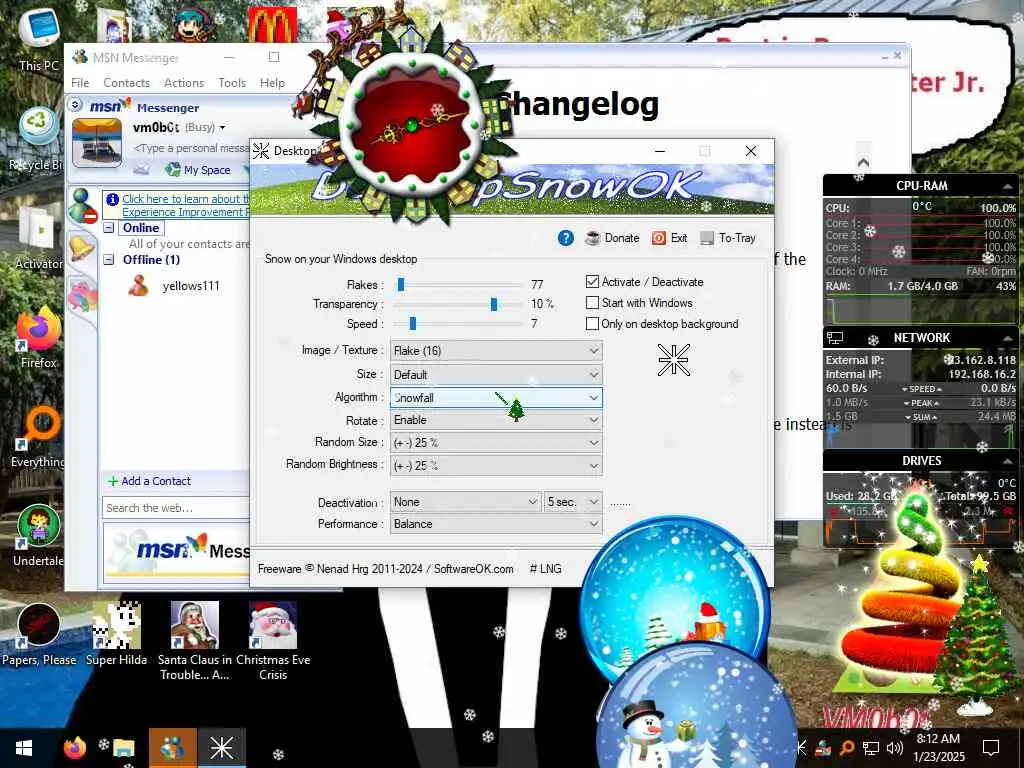Open the Help menu in MSN Messenger

[272, 83]
